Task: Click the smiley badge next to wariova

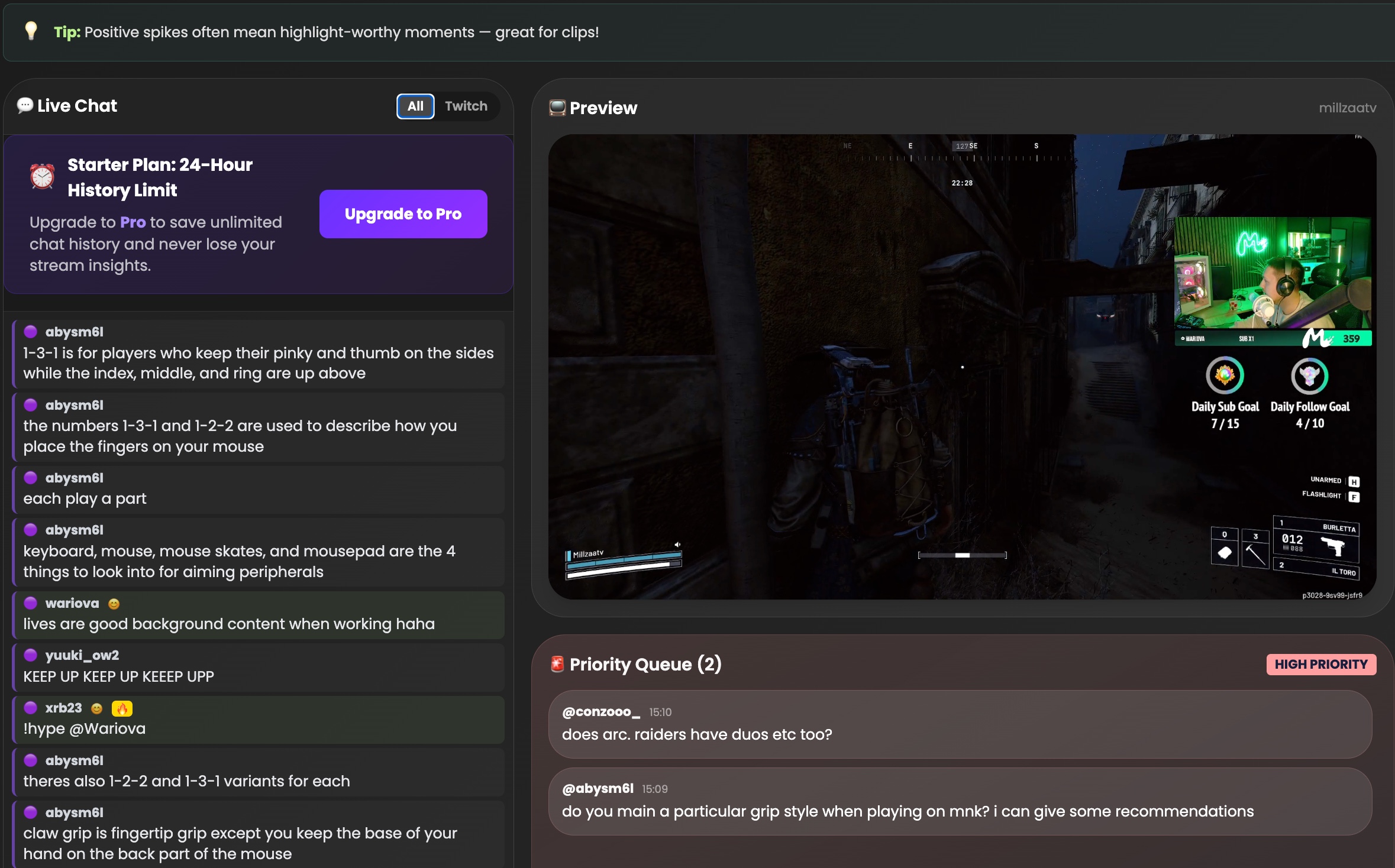Action: point(114,604)
